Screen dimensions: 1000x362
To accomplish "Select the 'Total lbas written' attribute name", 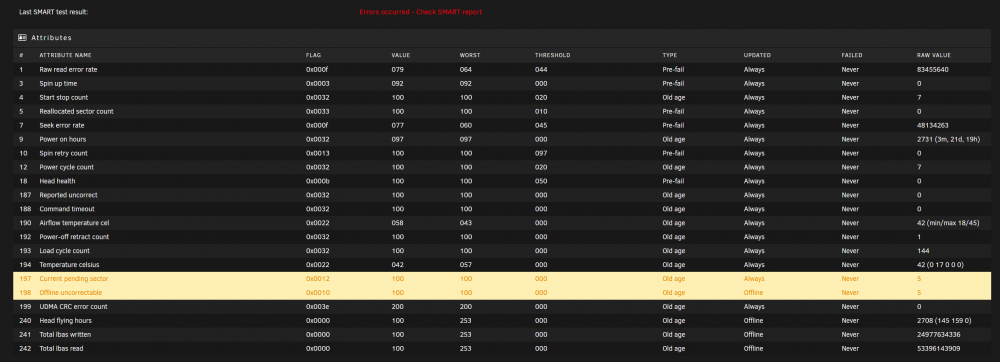I will pos(66,335).
